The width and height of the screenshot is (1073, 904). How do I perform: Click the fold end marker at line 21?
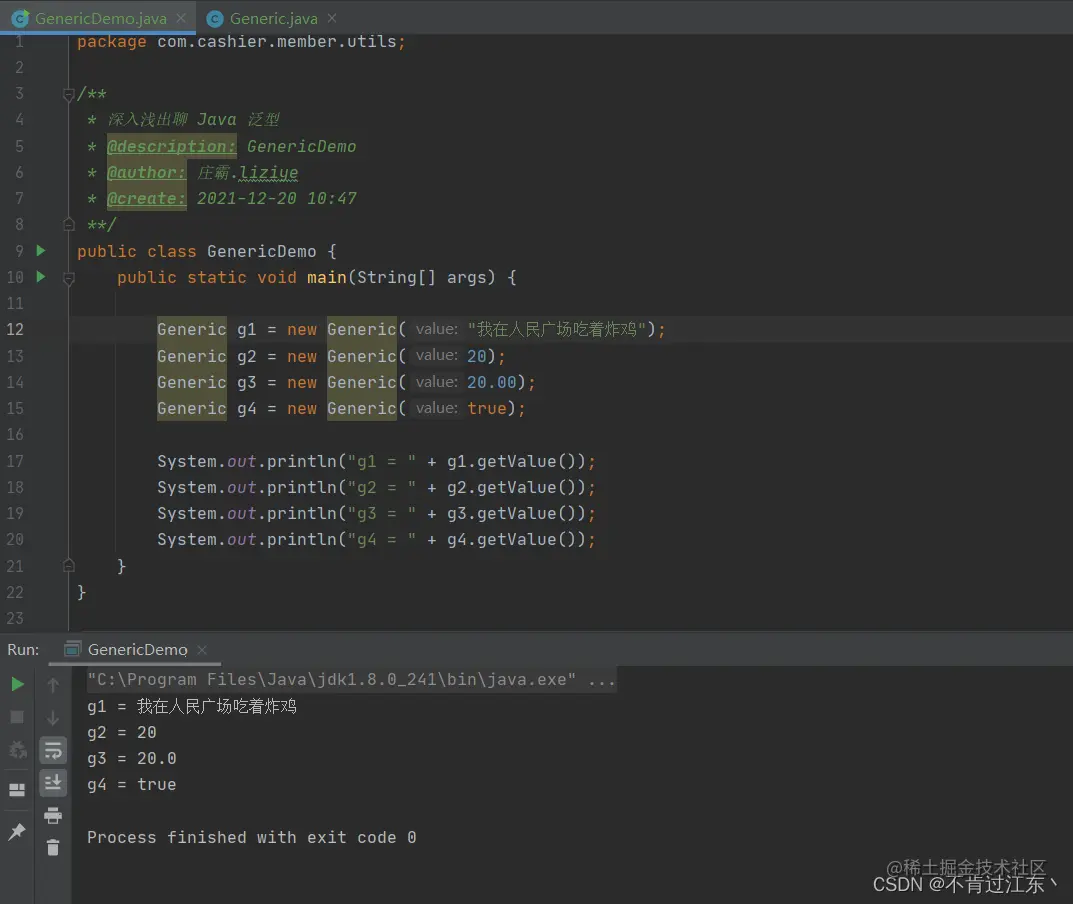[x=68, y=566]
